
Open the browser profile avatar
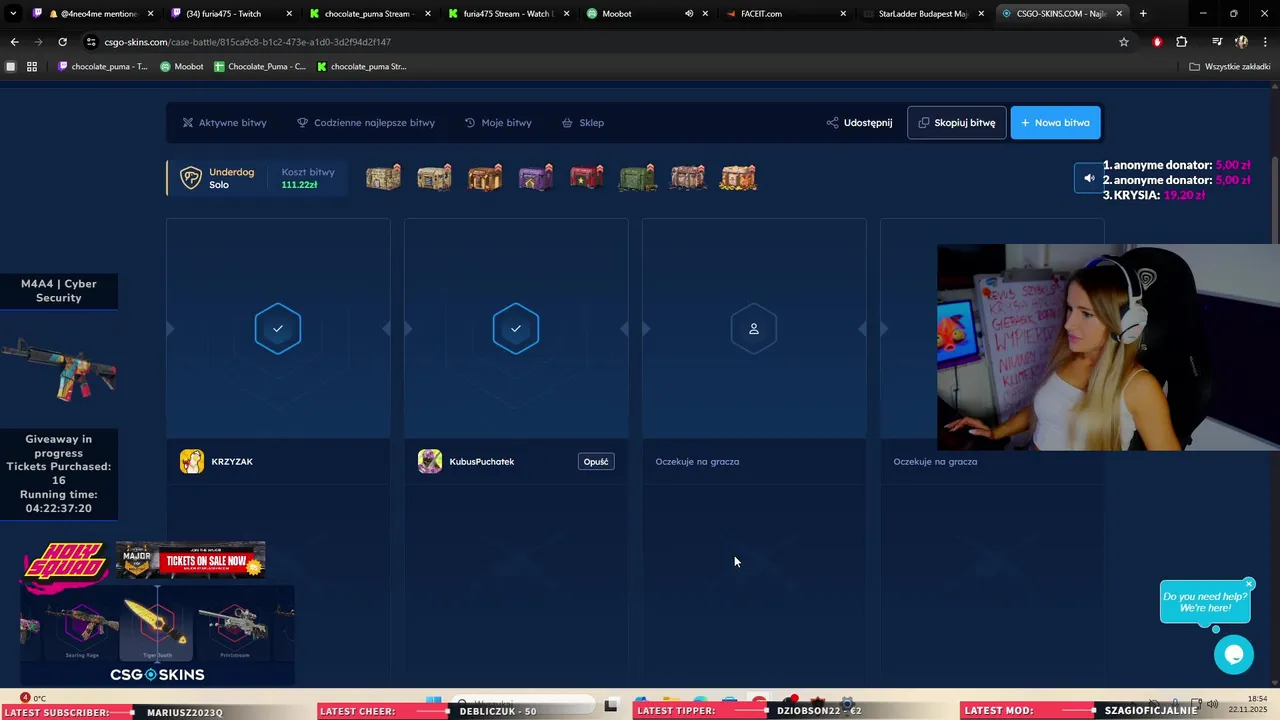[1241, 42]
